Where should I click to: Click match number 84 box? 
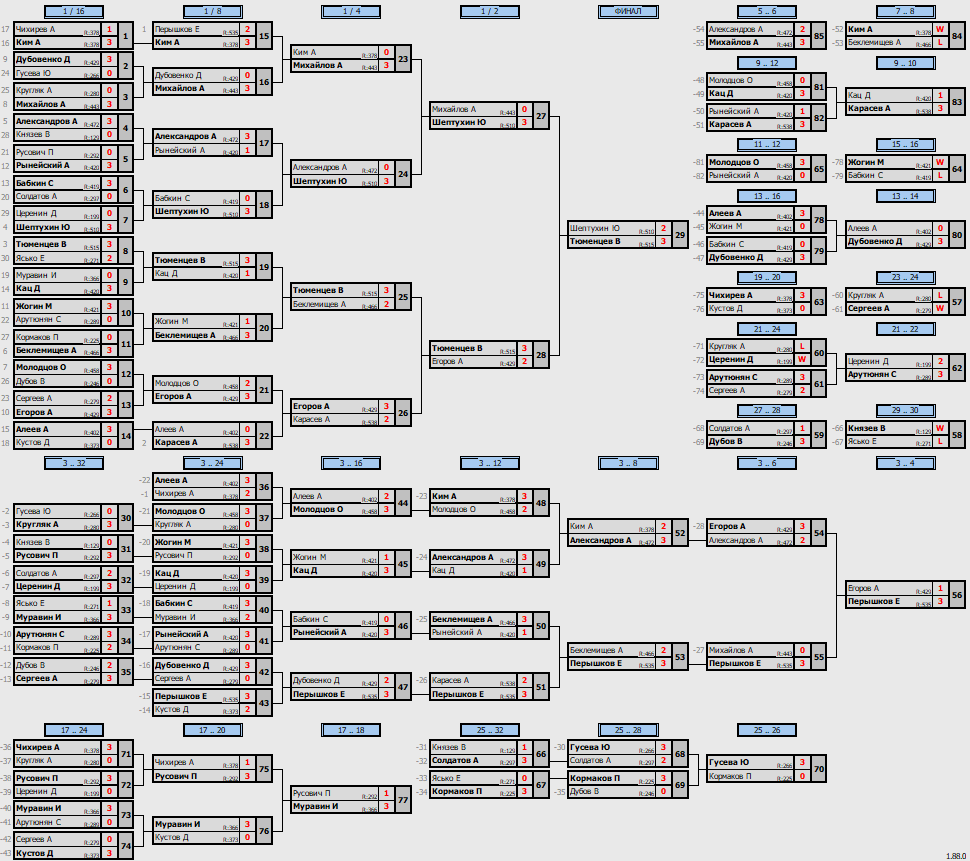pos(957,36)
